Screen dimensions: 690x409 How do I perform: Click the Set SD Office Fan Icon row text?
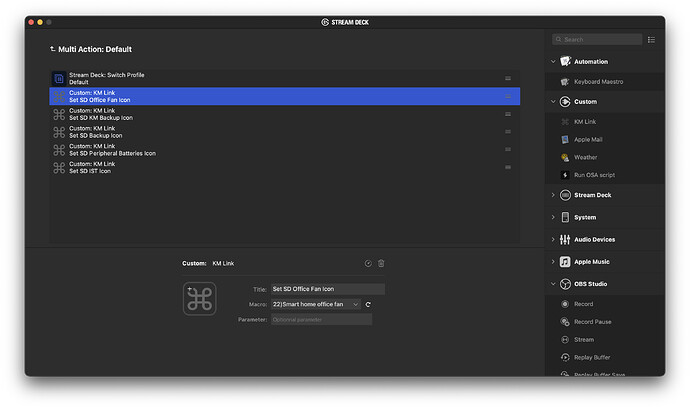click(x=99, y=100)
